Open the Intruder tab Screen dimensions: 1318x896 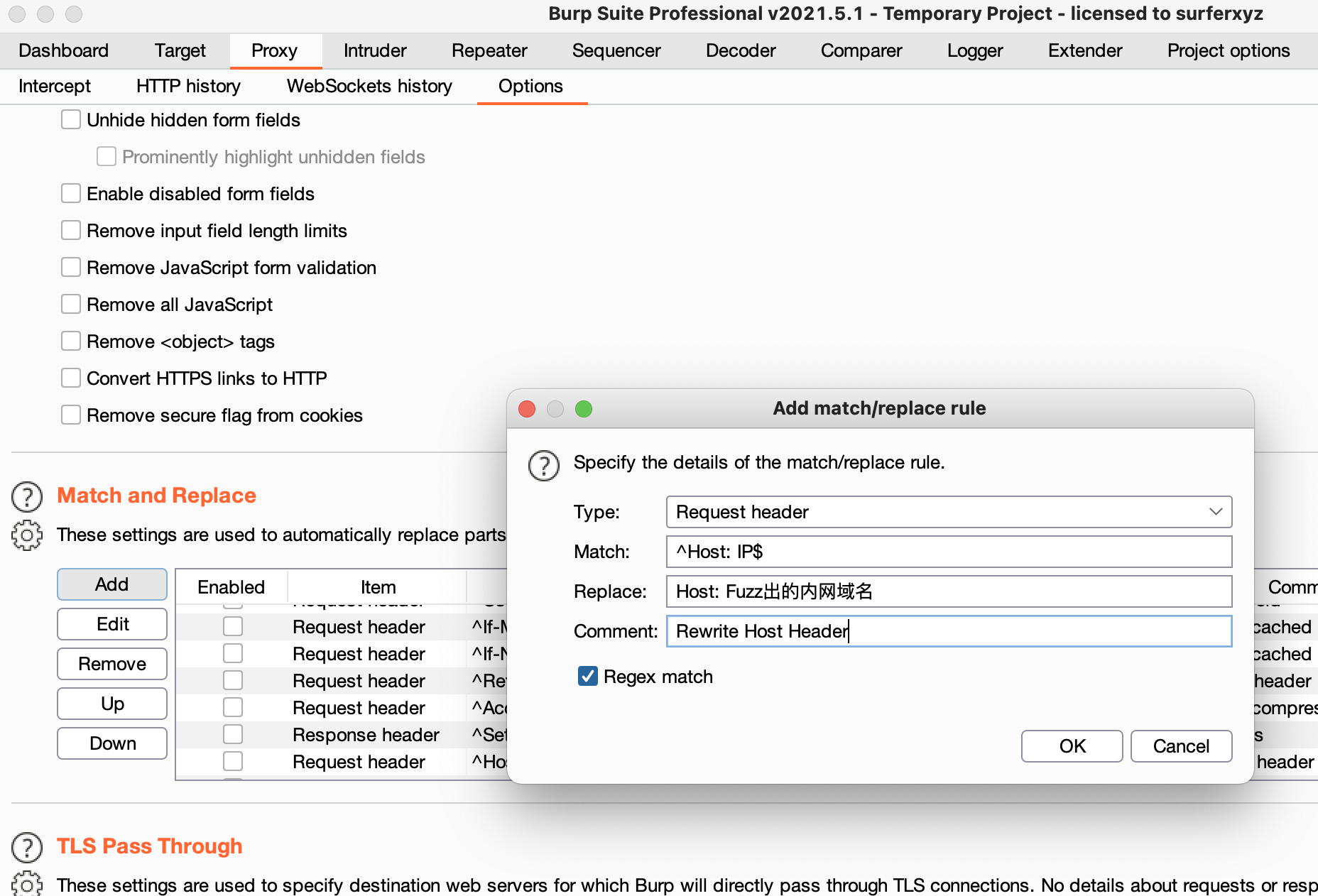375,50
